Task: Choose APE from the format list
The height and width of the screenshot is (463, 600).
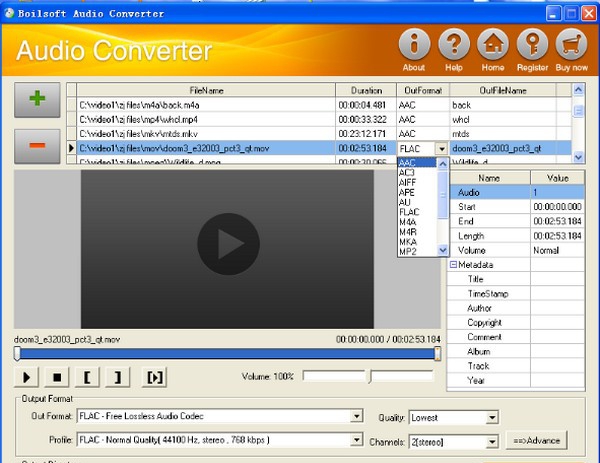Action: coord(417,192)
